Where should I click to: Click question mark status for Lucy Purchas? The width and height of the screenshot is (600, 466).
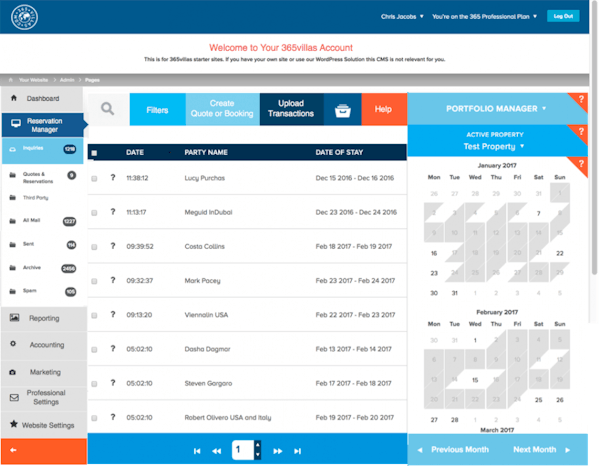coord(112,178)
